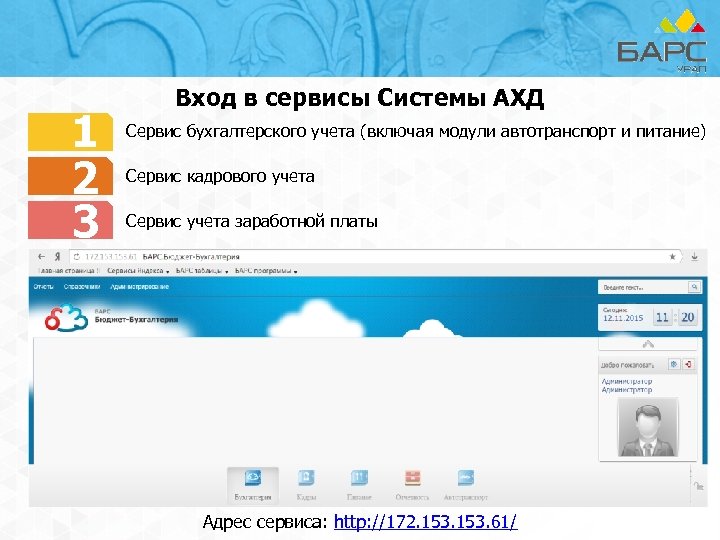Expand БАРС таблицы bookmarks dropdown
720x540 pixels.
[x=202, y=271]
